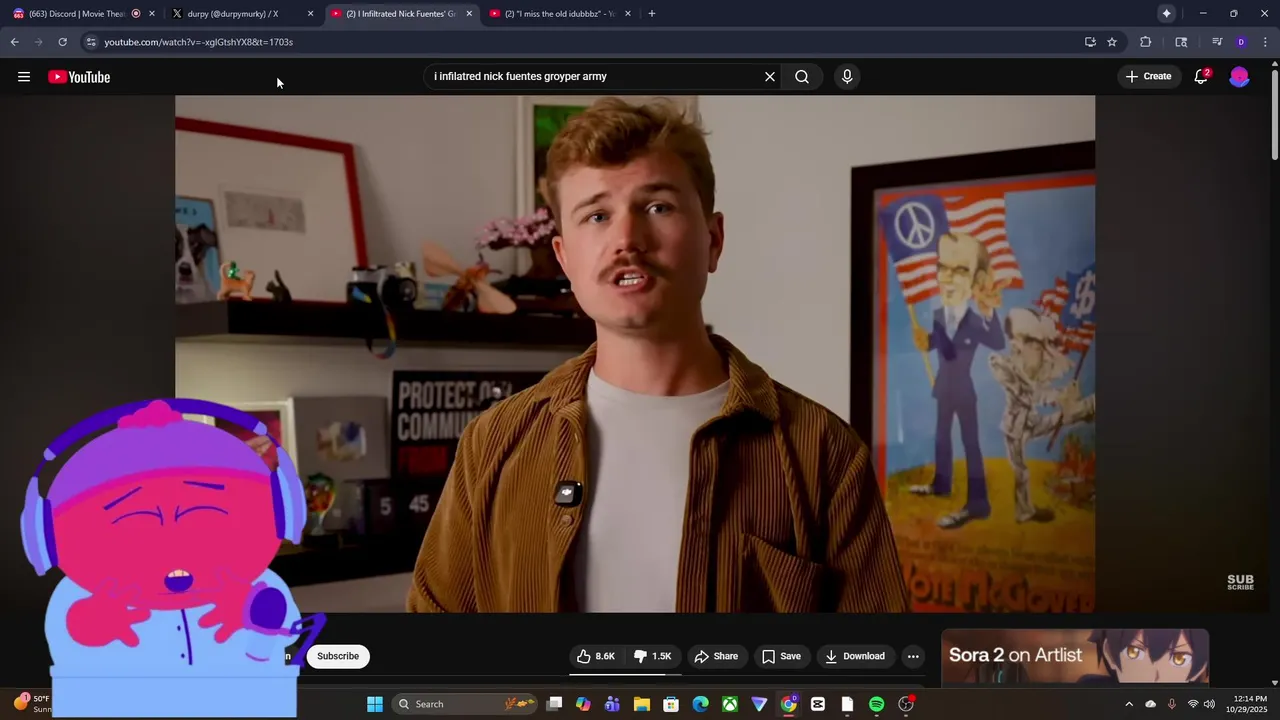Open Chrome media controls icon
Viewport: 1280px width, 720px height.
click(1217, 42)
